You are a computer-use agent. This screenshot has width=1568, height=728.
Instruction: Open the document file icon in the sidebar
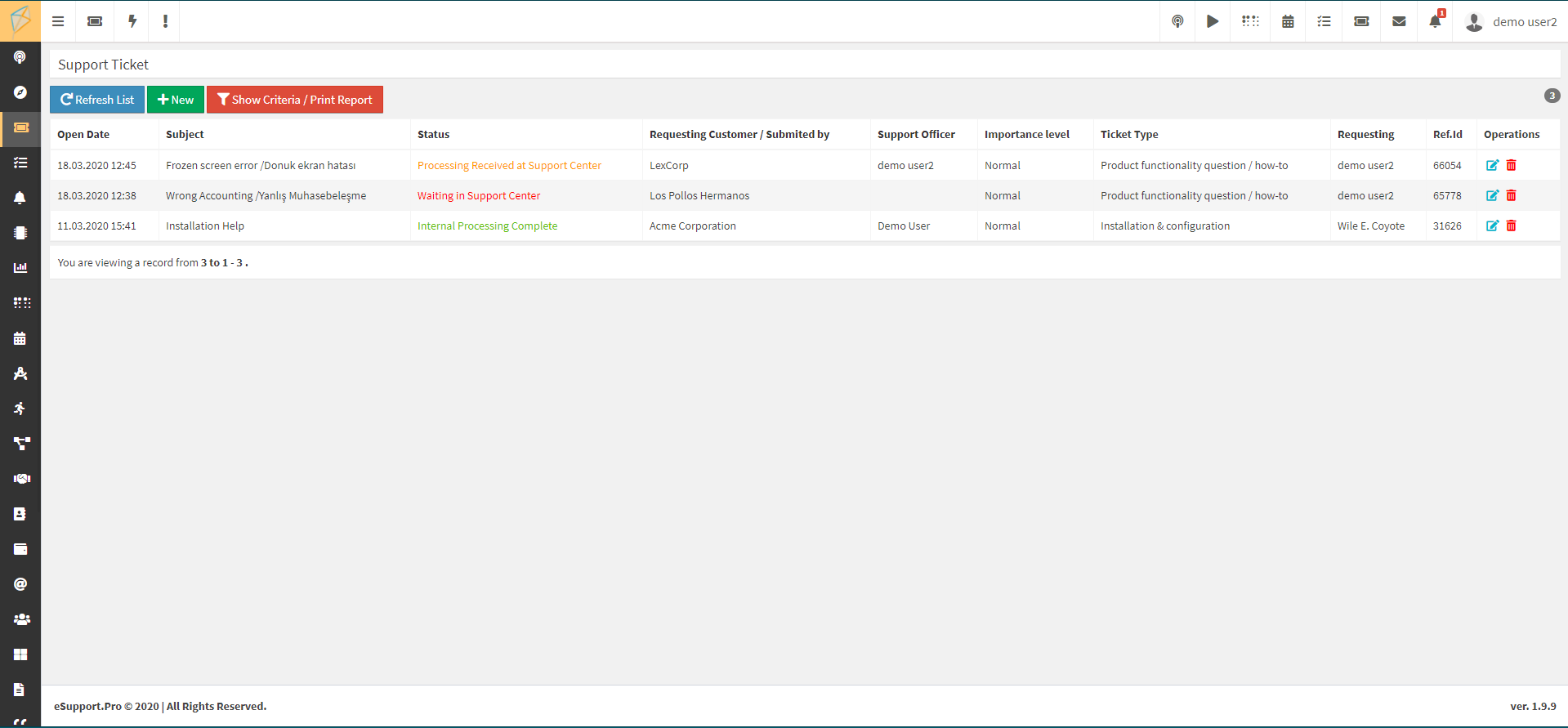(20, 690)
